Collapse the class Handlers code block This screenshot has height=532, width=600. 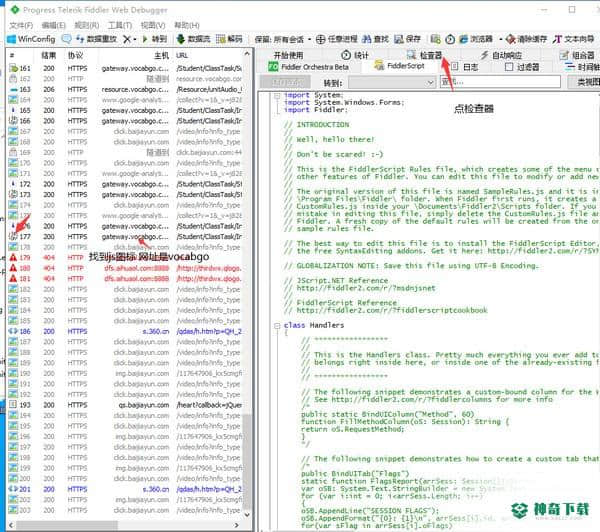click(x=277, y=326)
